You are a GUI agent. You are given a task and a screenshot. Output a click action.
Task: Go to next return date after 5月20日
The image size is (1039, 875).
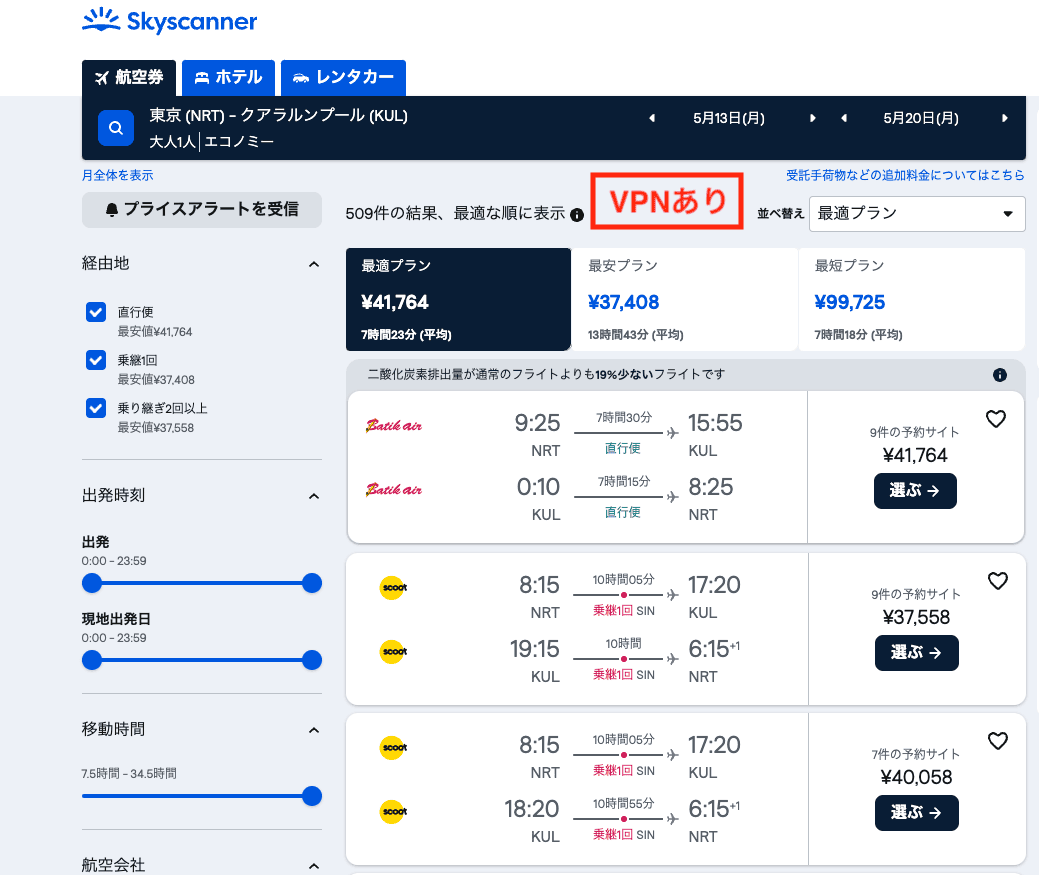(1005, 118)
